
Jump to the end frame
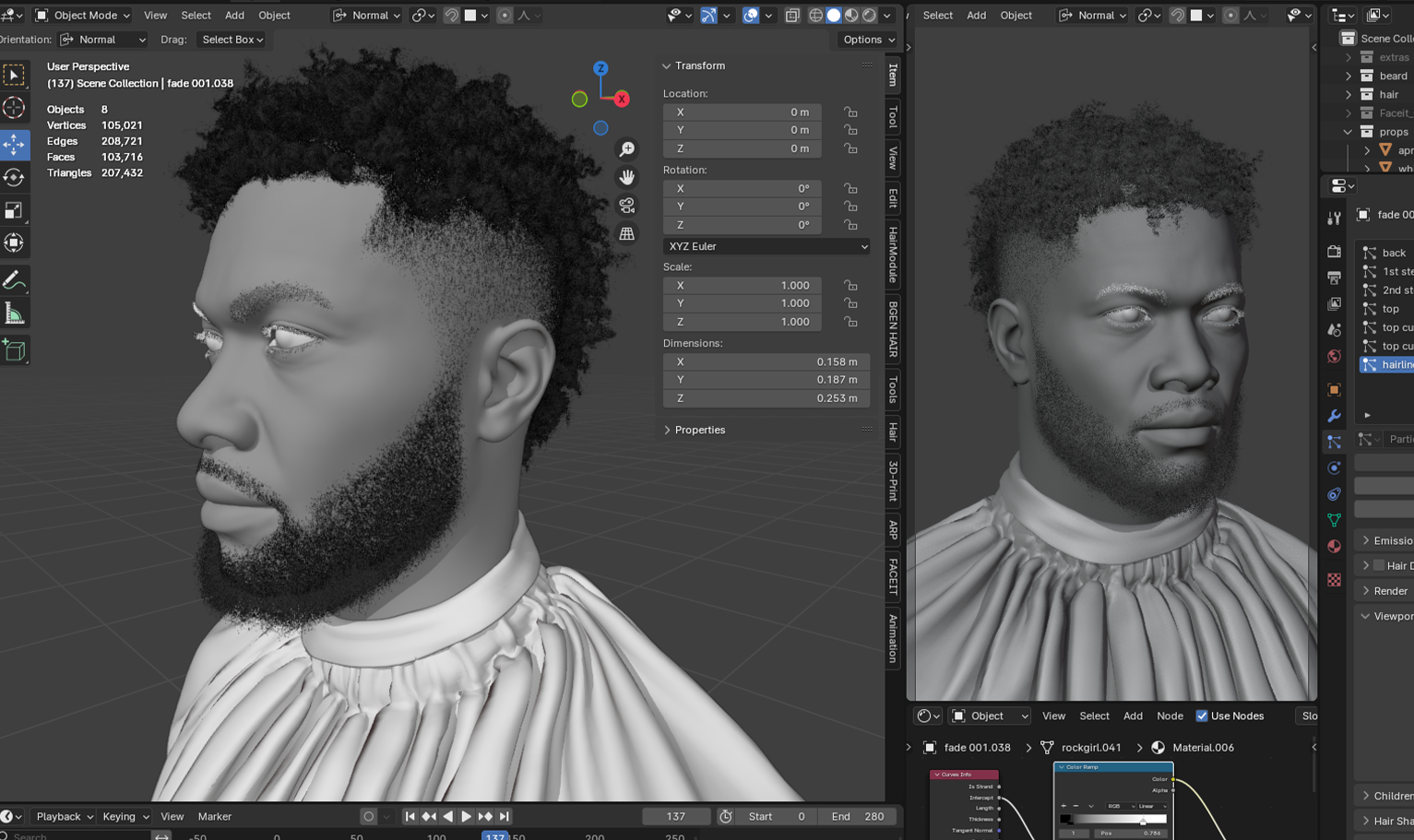coord(505,816)
